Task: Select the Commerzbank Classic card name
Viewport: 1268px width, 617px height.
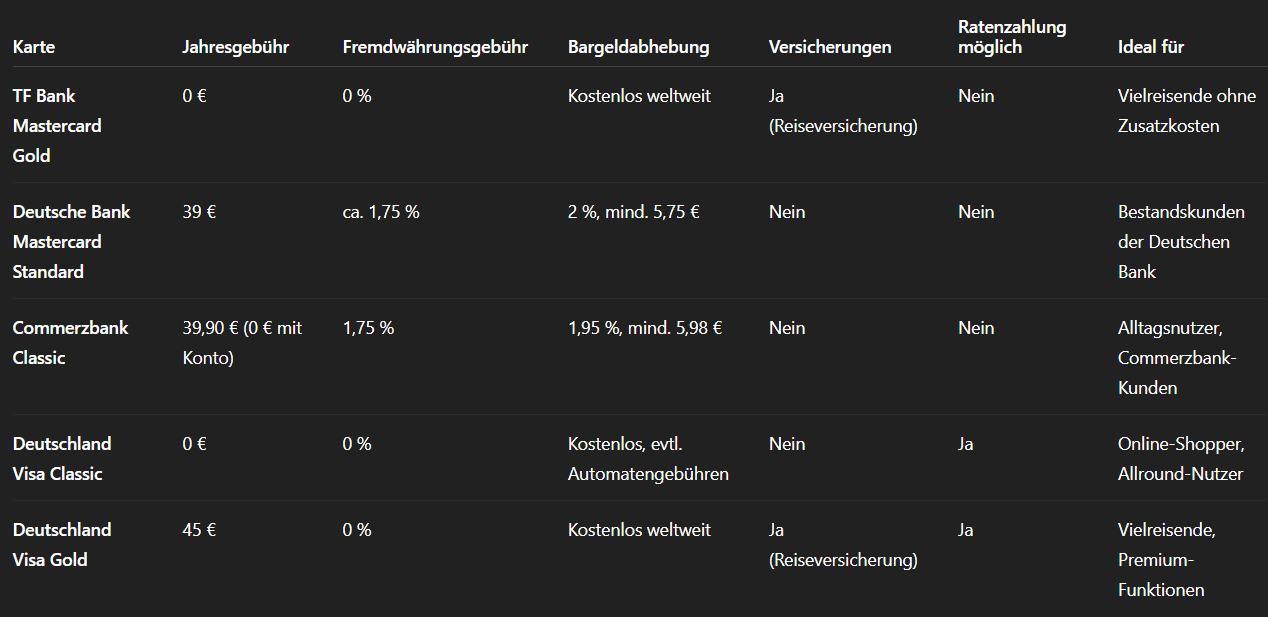Action: click(70, 343)
